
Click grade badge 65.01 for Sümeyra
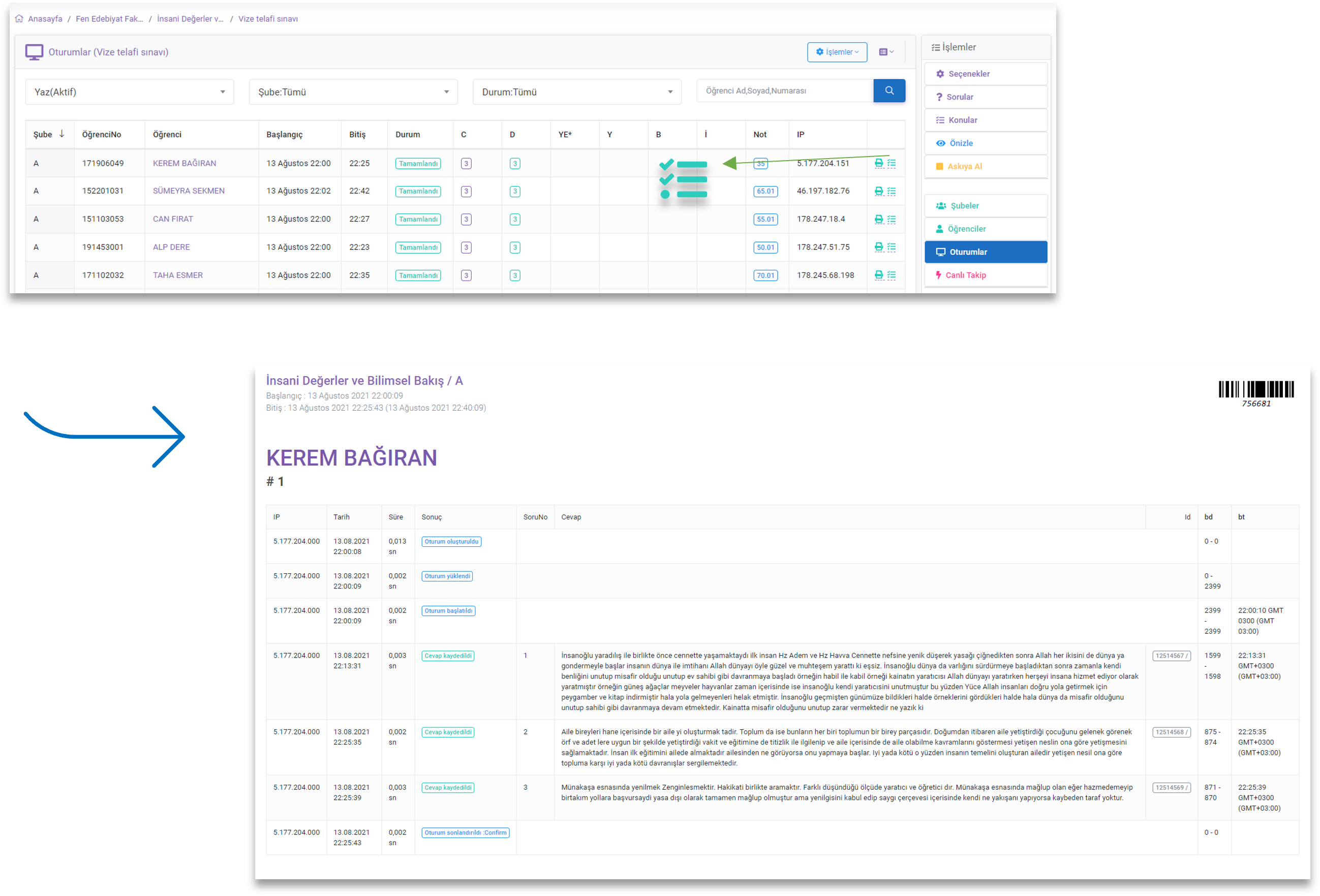click(765, 192)
